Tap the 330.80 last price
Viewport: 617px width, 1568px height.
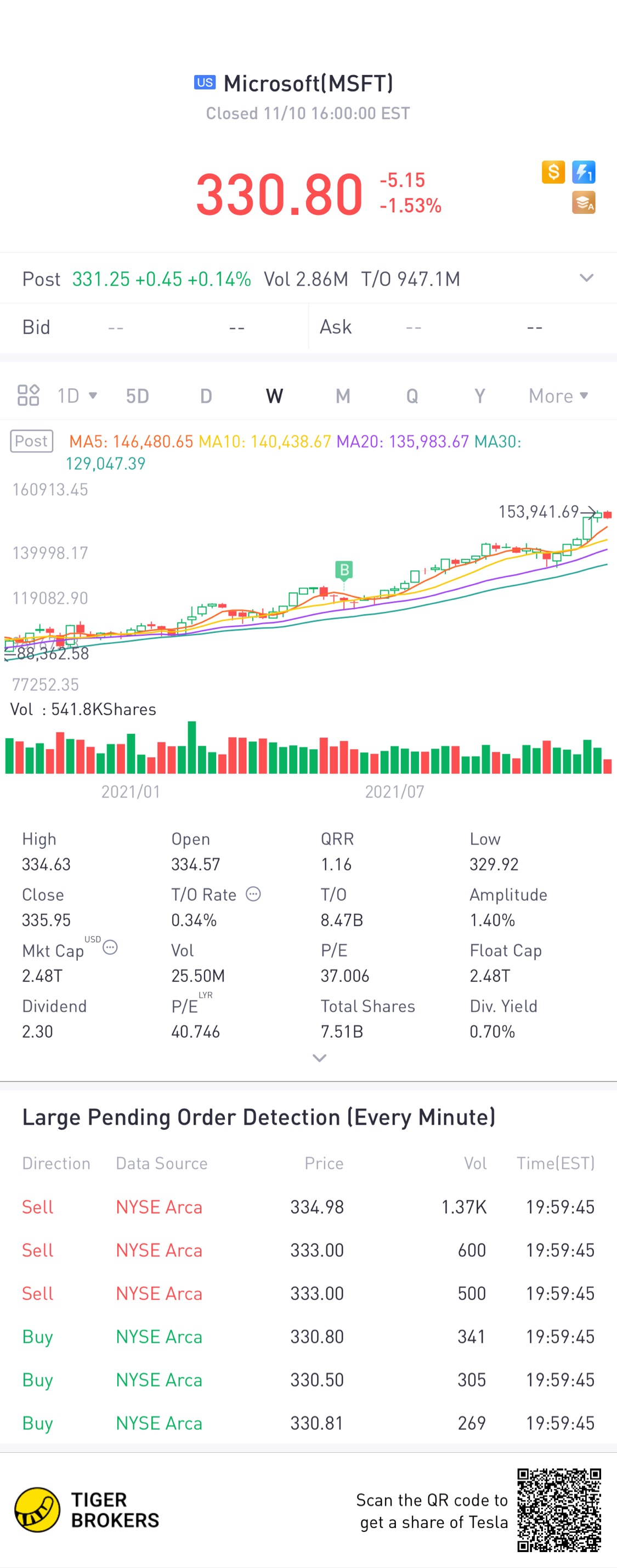(279, 194)
